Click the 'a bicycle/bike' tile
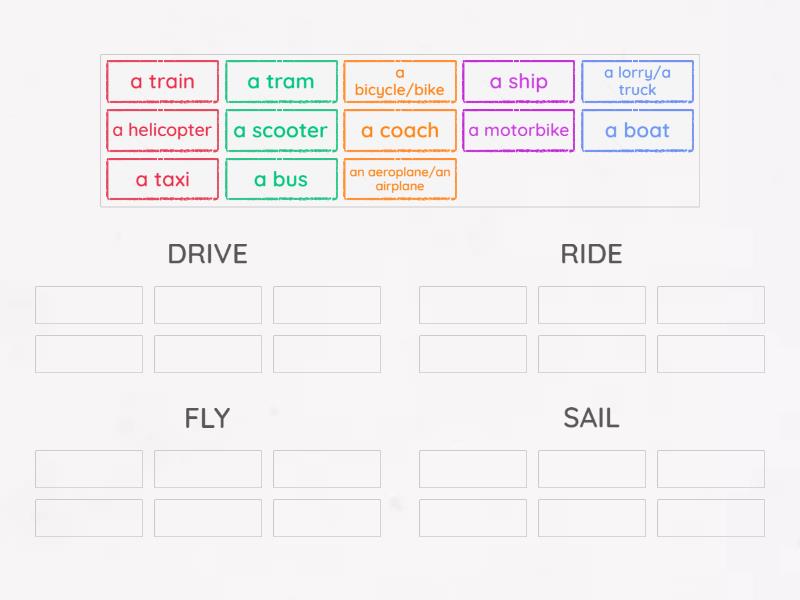The height and width of the screenshot is (600, 800). tap(400, 81)
